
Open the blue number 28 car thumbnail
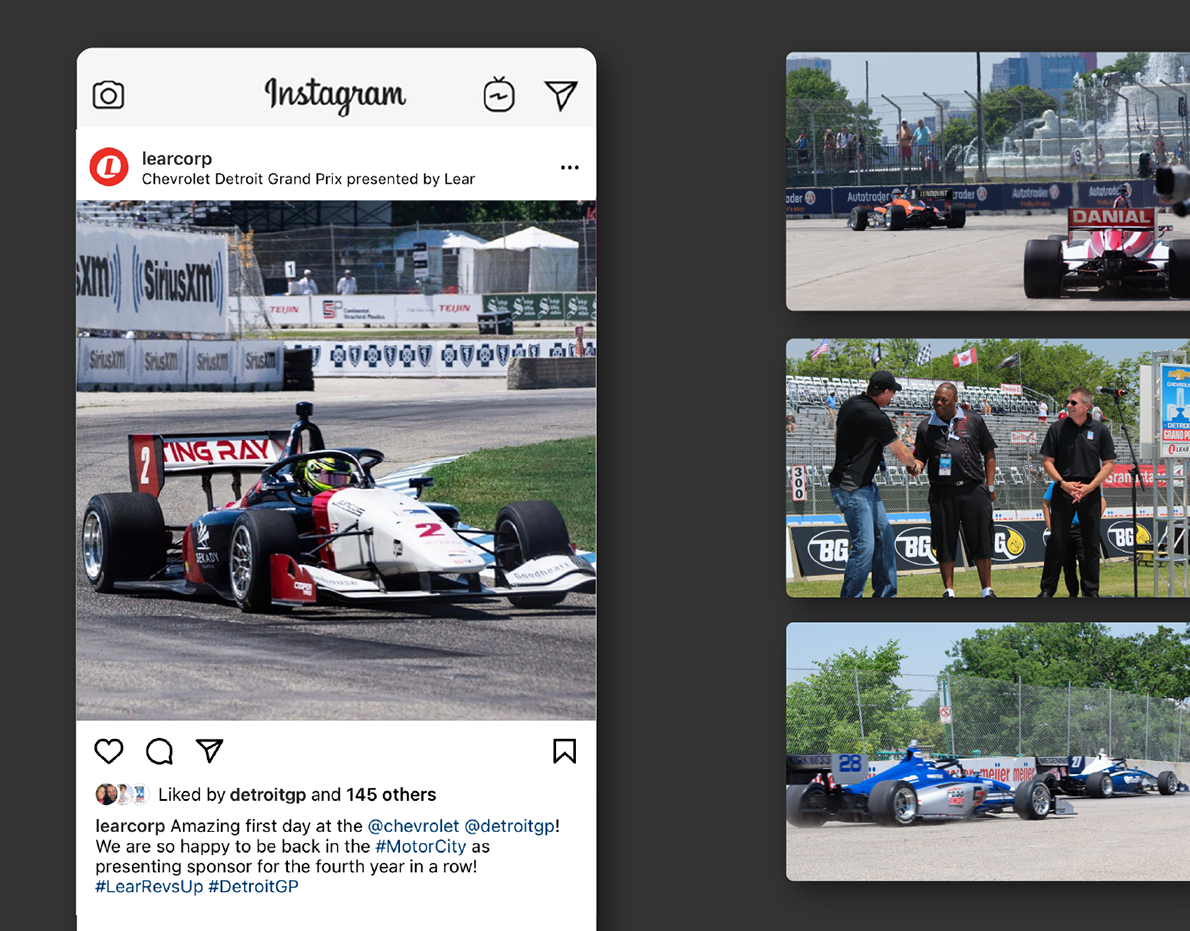tap(988, 752)
